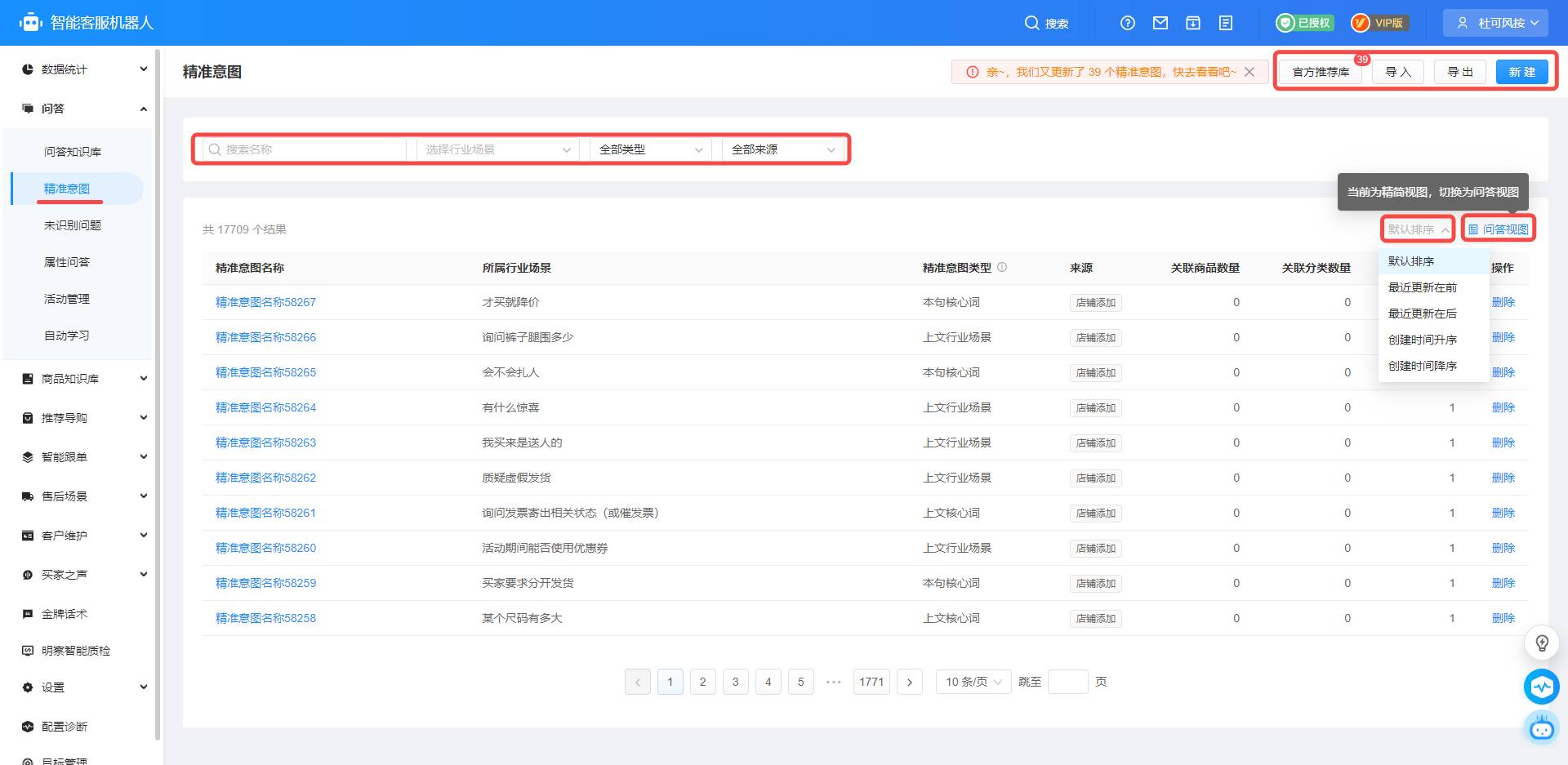This screenshot has width=1568, height=765.
Task: Open the 10 条/页 page size dropdown
Action: coord(973,682)
